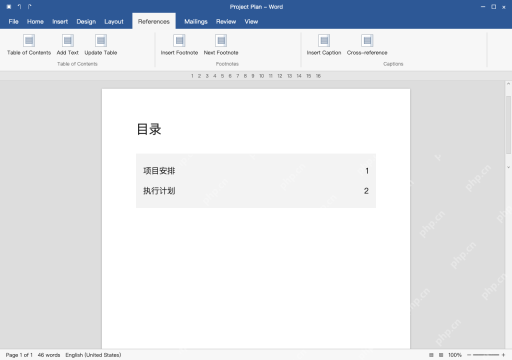This screenshot has height=360, width=512.
Task: Undo using the title bar arrow
Action: pyautogui.click(x=19, y=7)
